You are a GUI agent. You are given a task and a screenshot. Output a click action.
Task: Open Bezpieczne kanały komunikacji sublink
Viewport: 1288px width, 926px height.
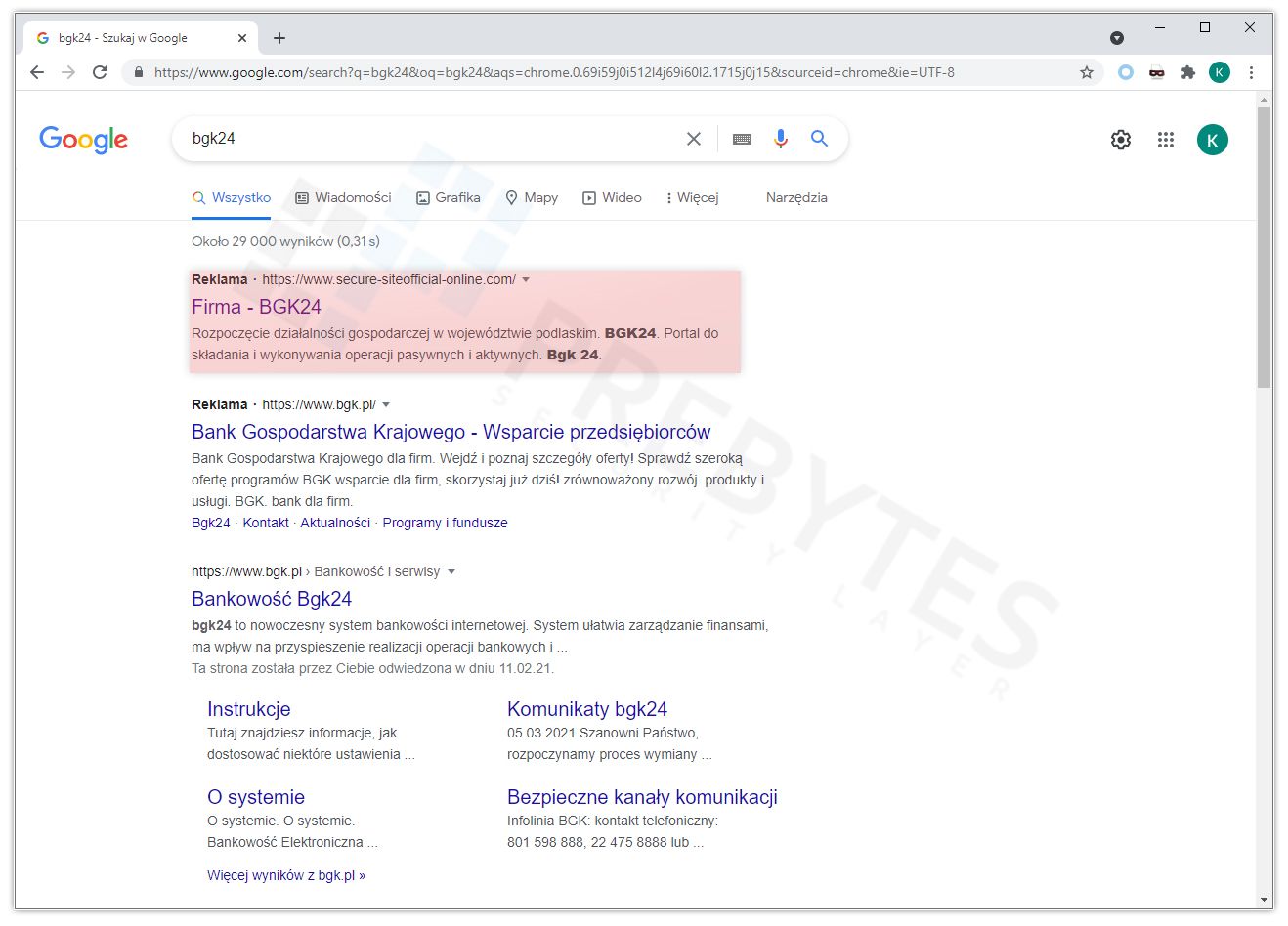[642, 797]
